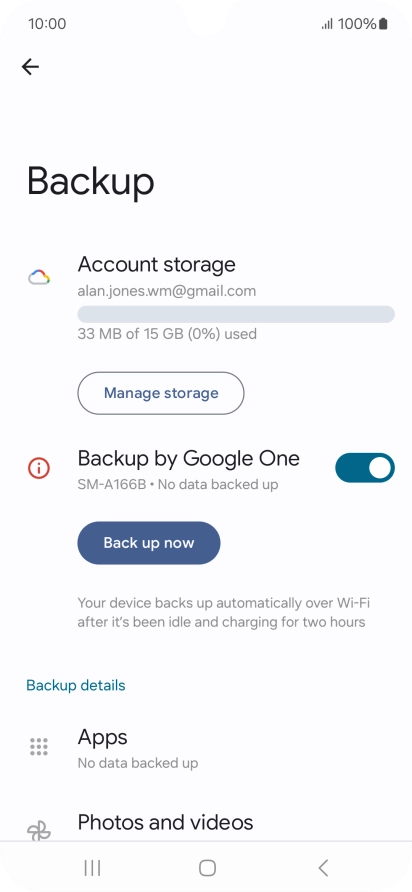This screenshot has height=892, width=412.
Task: Start backup with Back up now
Action: [149, 543]
